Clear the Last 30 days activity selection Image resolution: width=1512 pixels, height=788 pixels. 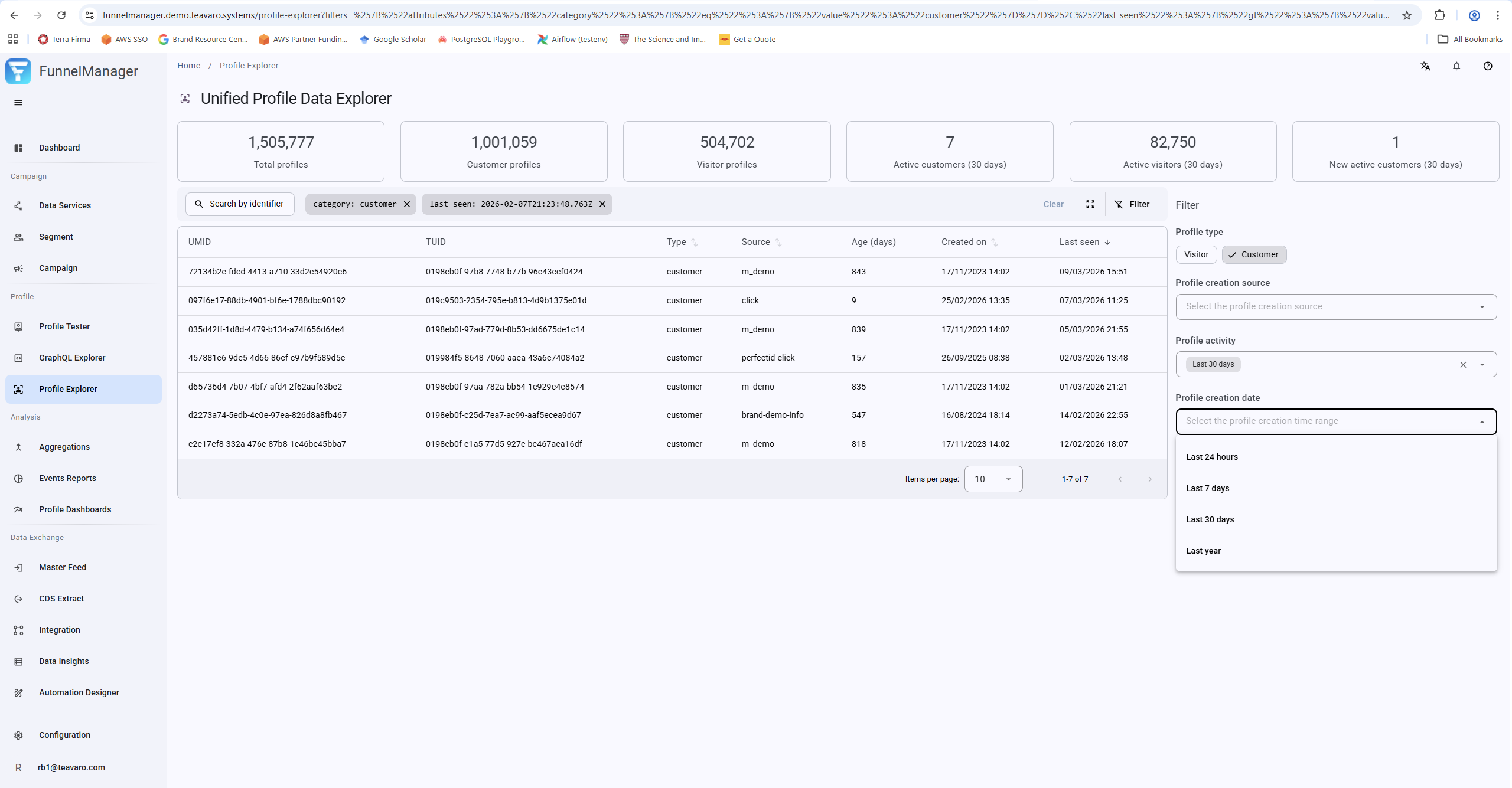click(x=1463, y=365)
